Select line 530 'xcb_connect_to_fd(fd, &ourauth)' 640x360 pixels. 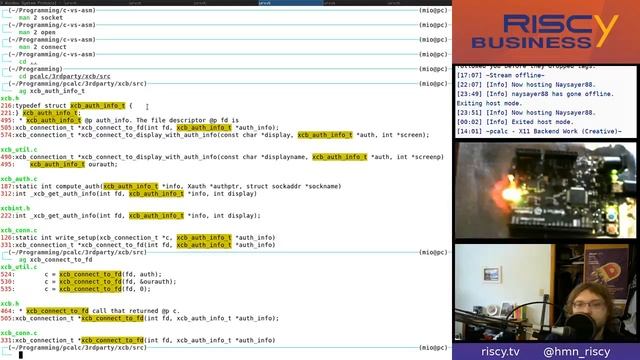[x=89, y=282]
